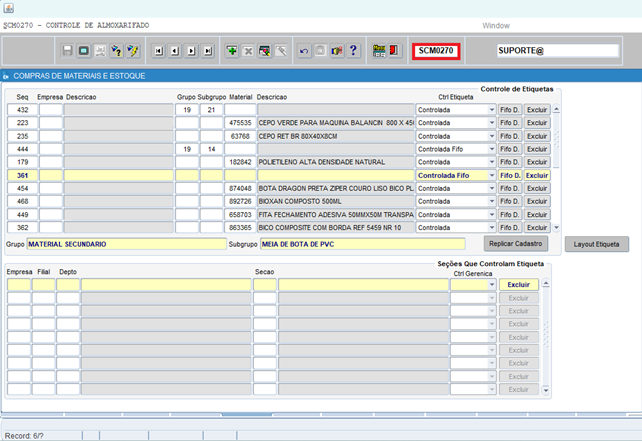Click Fifo D. for Seq 468 row
Screen dimensions: 642x441
pos(510,201)
